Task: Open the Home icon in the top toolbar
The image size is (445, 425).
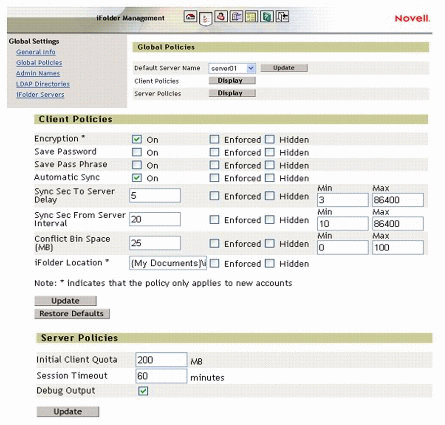Action: tap(190, 16)
